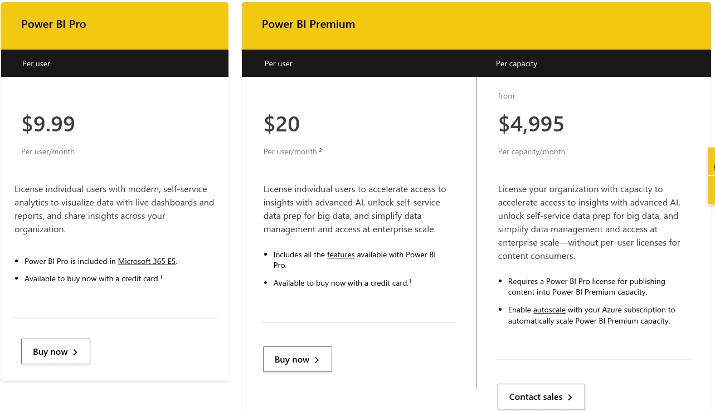Click the Per user label under Pro

click(x=36, y=63)
